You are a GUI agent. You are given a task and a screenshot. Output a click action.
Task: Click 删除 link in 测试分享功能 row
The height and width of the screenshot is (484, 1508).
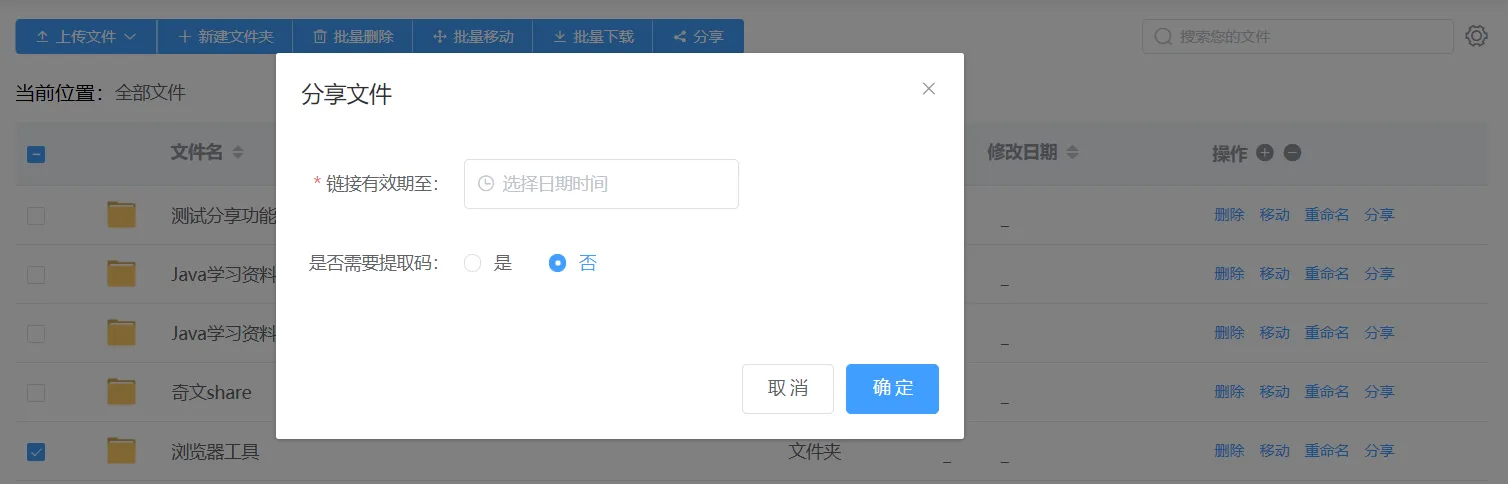click(x=1229, y=215)
